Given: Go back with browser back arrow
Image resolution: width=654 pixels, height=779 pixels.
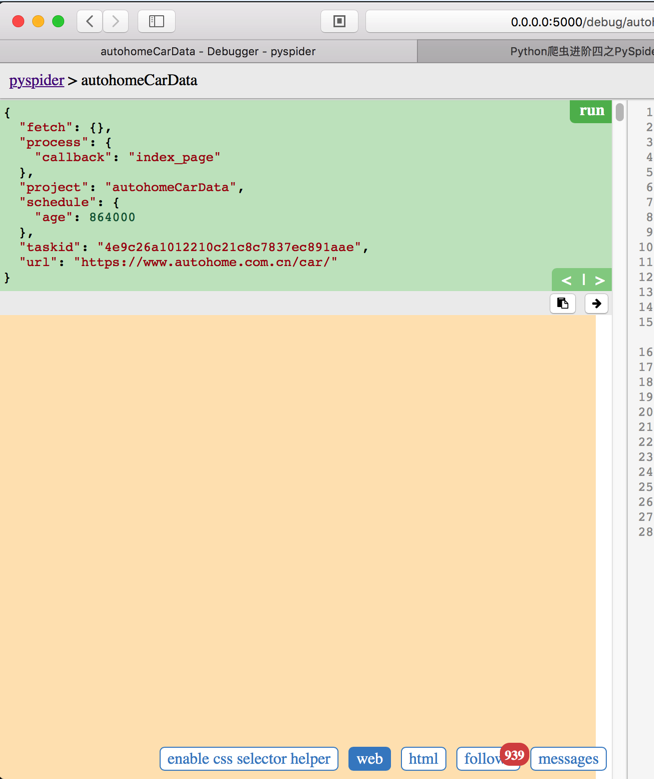Looking at the screenshot, I should [x=90, y=21].
